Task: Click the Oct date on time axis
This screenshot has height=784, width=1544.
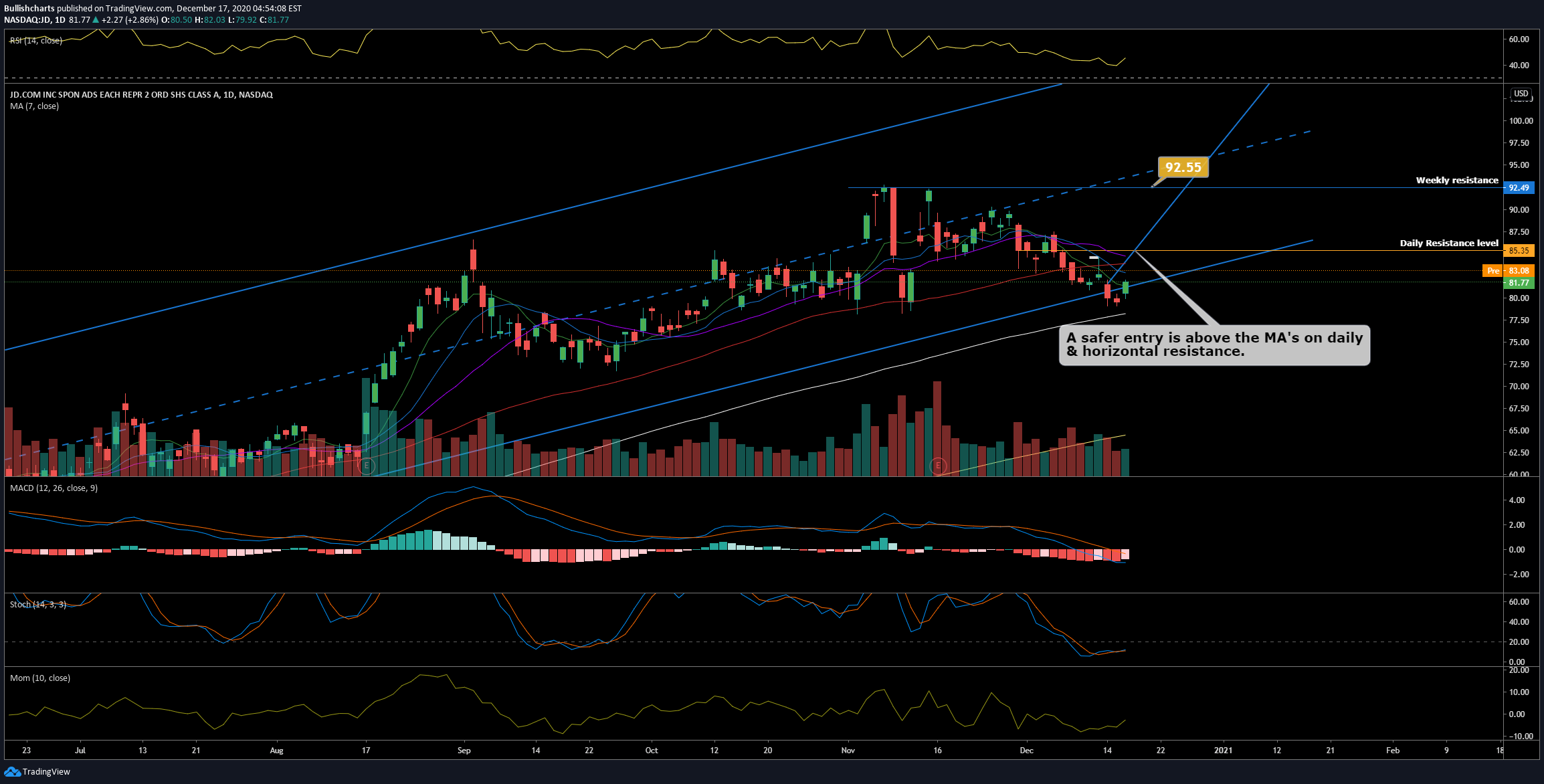Action: coord(652,751)
